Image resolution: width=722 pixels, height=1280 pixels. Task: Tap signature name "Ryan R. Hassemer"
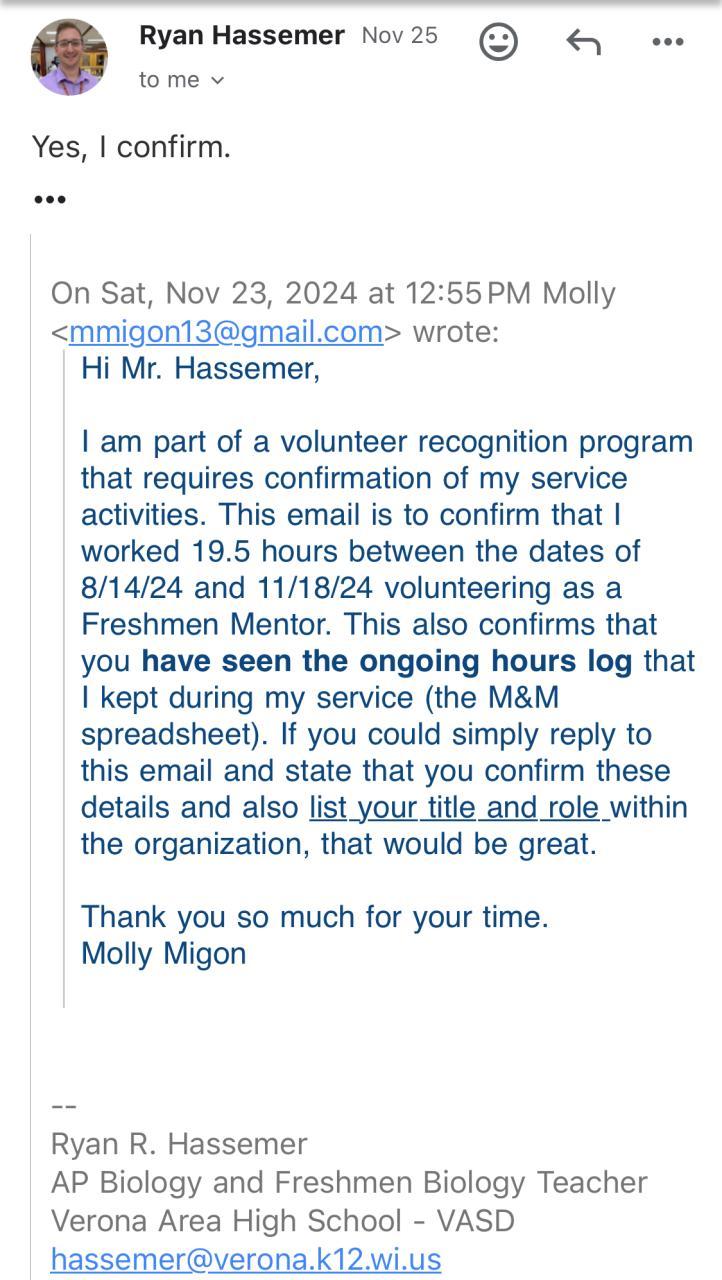[x=179, y=1143]
